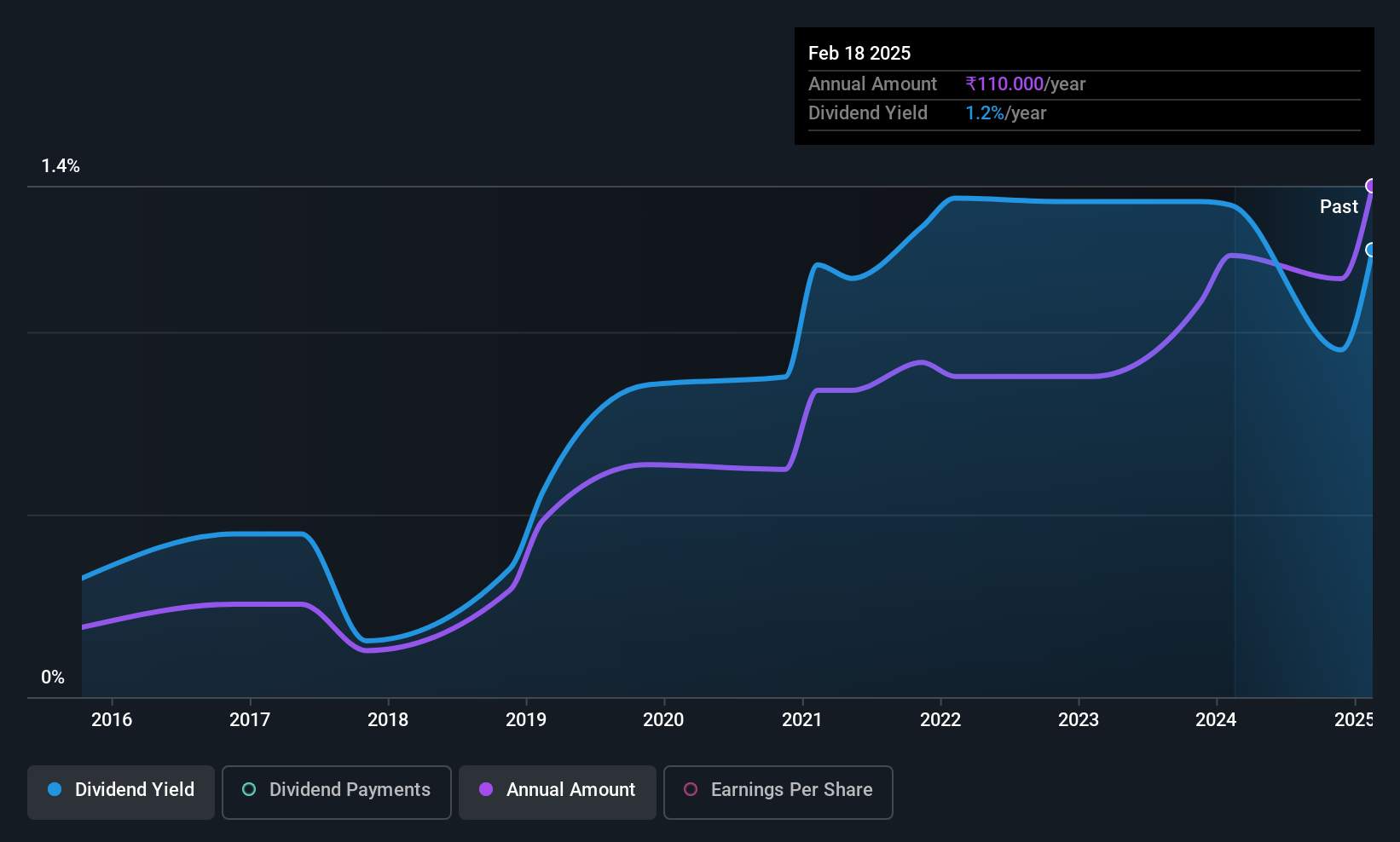Toggle the Annual Amount series
Screen dimensions: 1400x842
[x=558, y=792]
